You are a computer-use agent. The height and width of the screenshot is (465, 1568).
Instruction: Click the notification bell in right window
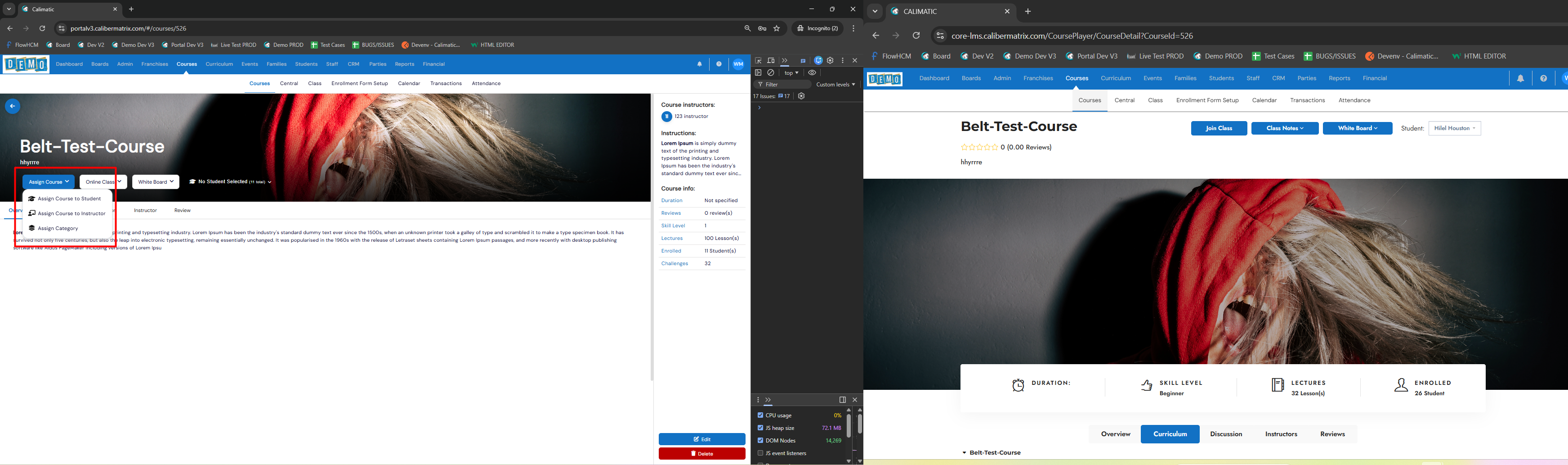tap(1520, 78)
